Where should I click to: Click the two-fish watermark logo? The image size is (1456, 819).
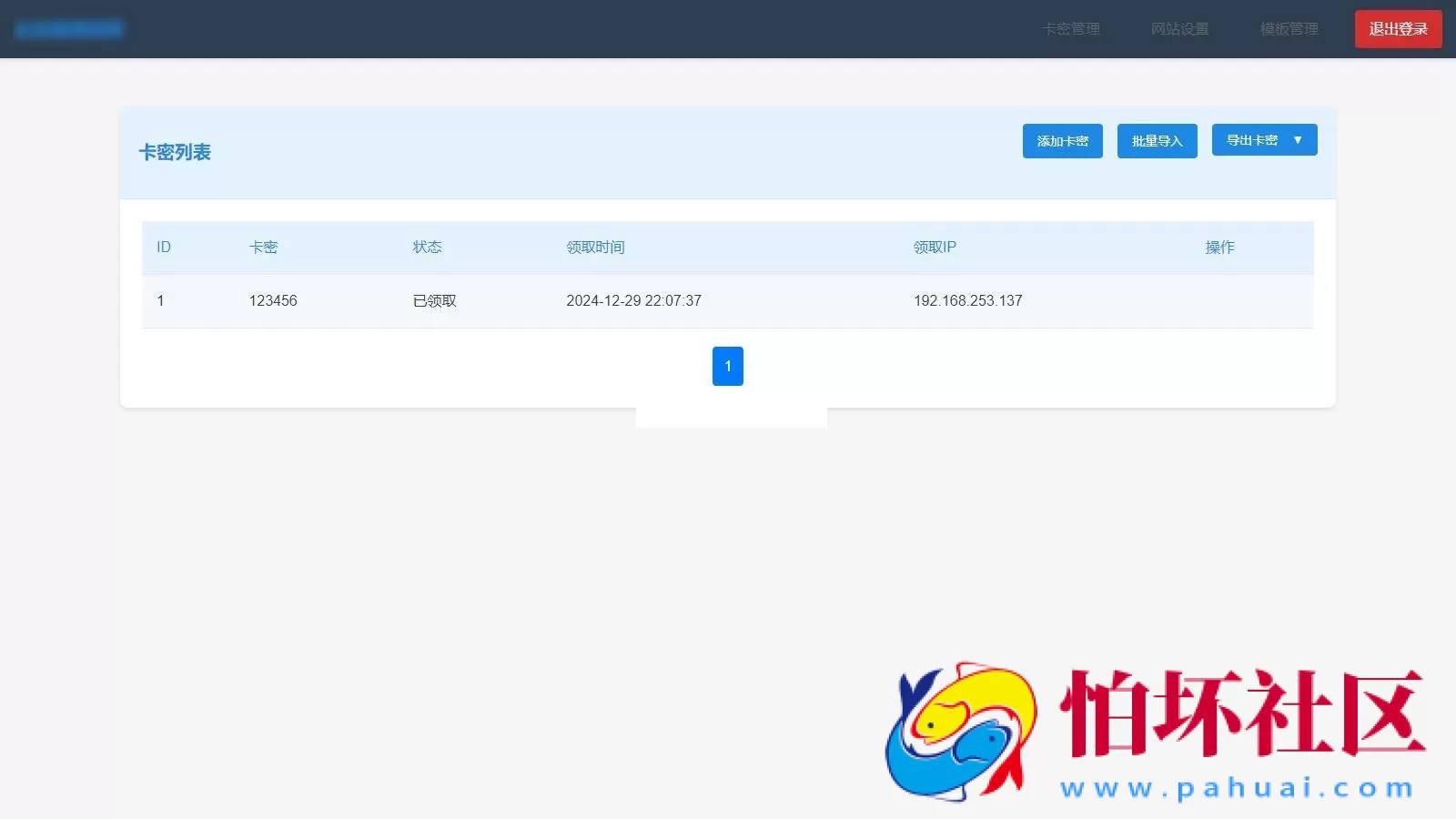(x=960, y=731)
